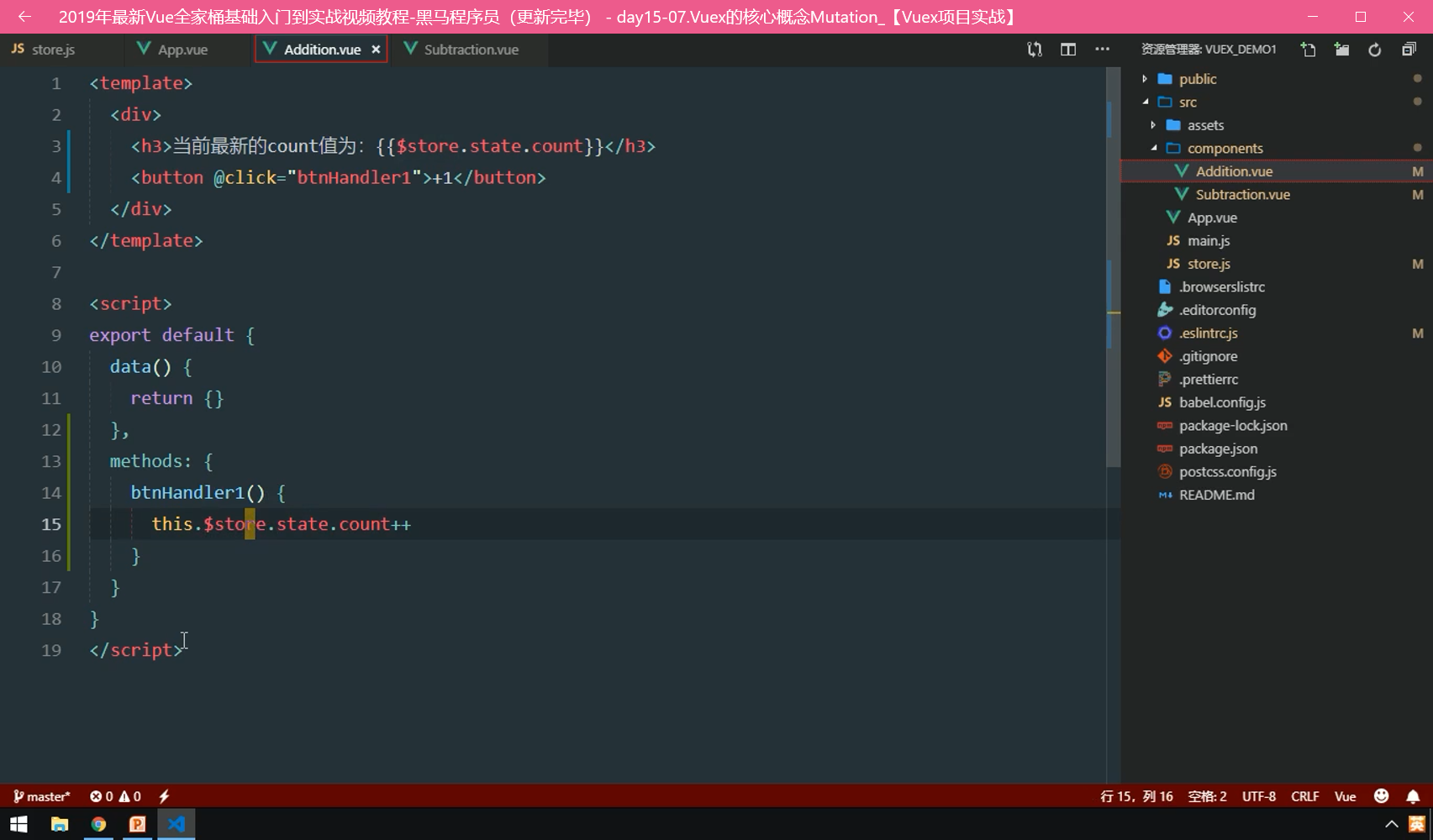Open notifications bell icon
This screenshot has width=1433, height=840.
pyautogui.click(x=1413, y=796)
